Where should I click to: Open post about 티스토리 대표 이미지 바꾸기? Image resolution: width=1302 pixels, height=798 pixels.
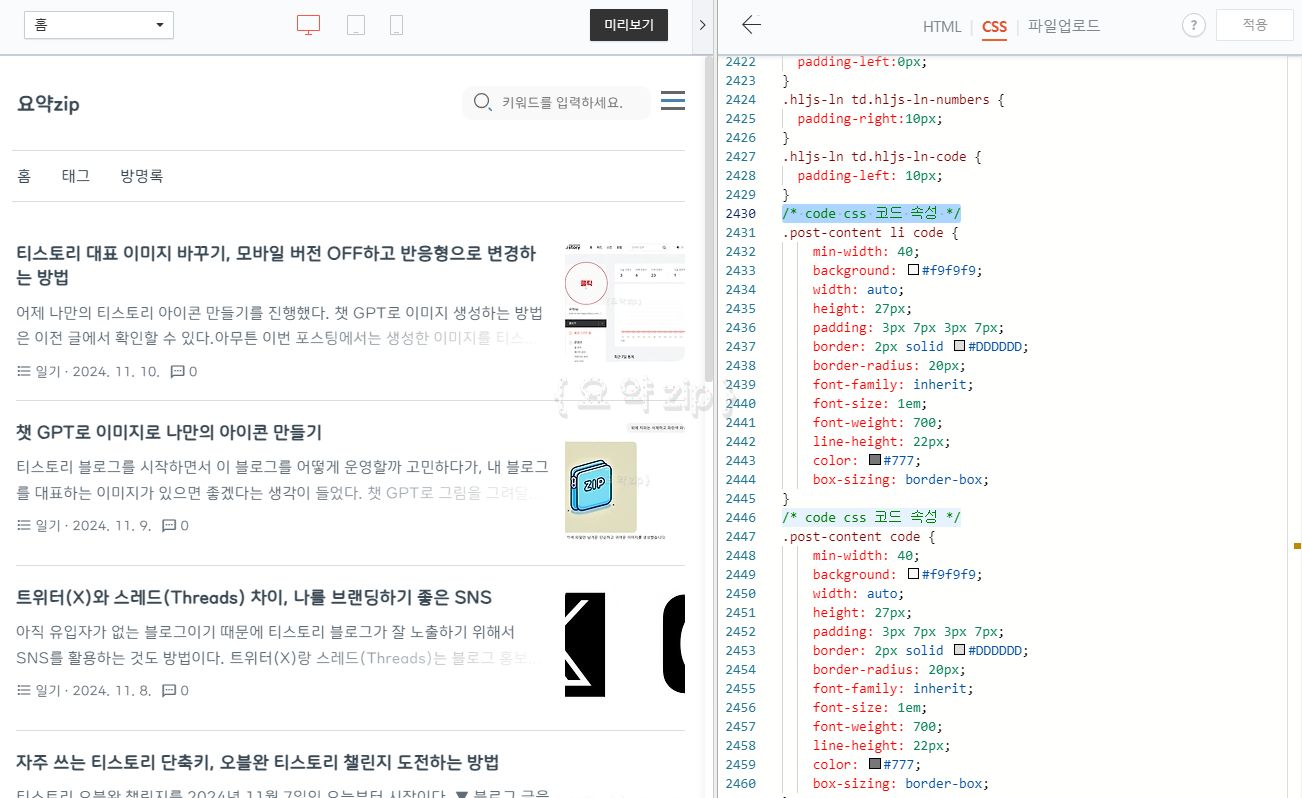tap(277, 265)
